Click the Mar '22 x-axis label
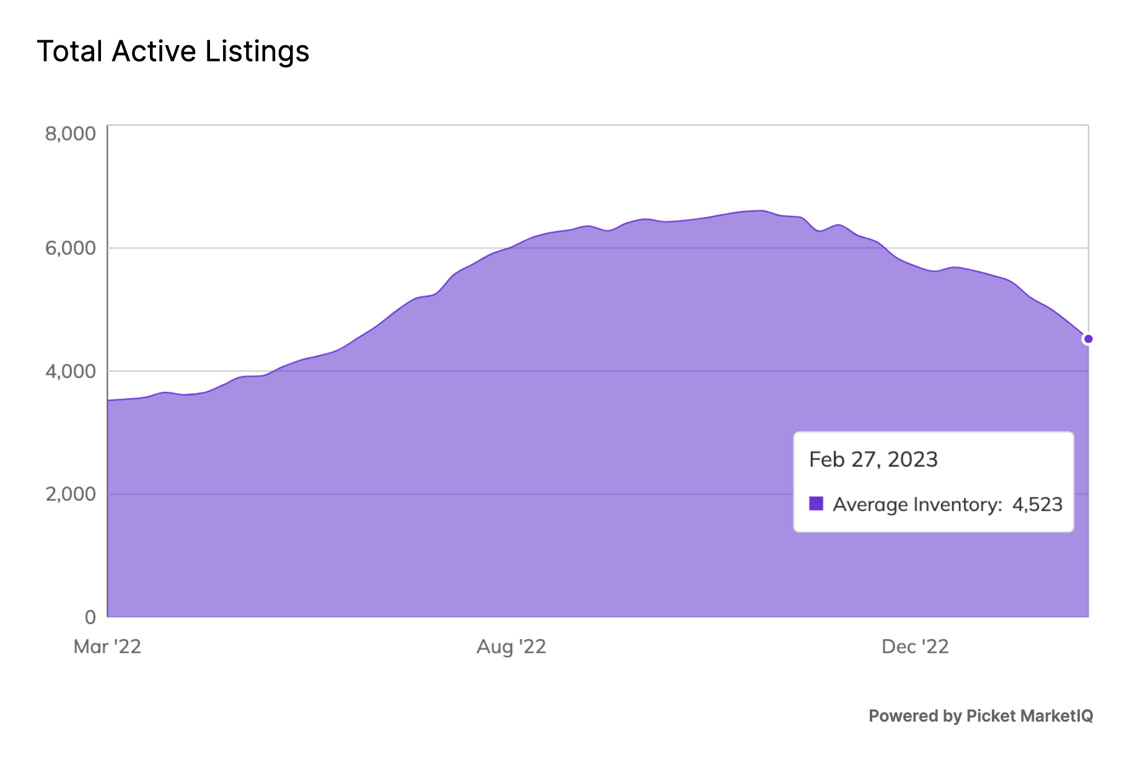The width and height of the screenshot is (1130, 760). (107, 647)
